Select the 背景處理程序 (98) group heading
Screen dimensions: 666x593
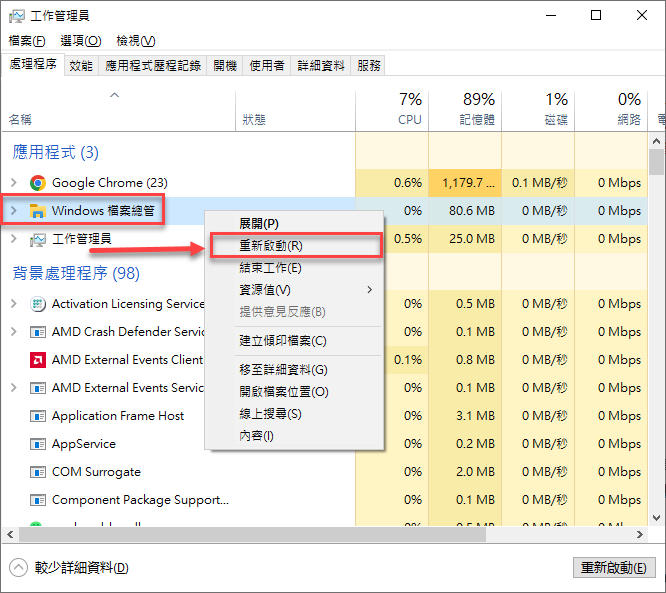tap(76, 273)
